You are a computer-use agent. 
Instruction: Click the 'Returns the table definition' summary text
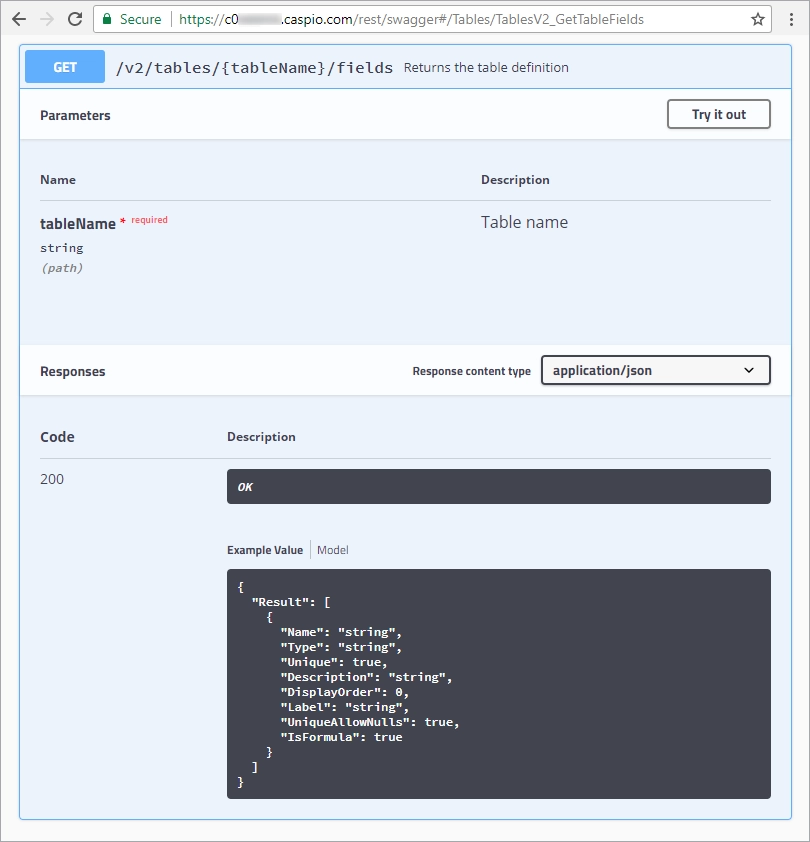486,68
